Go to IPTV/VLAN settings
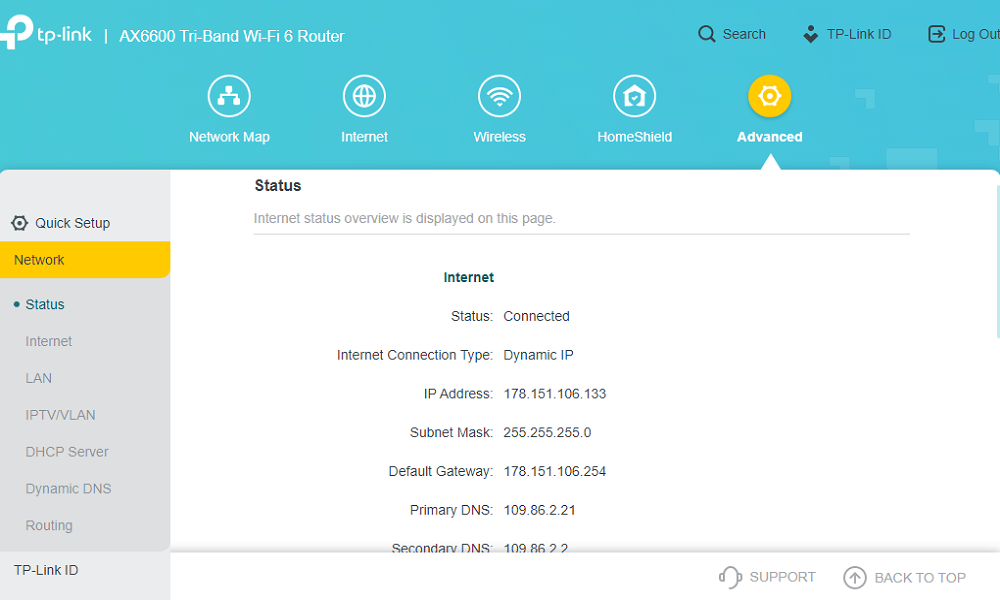The width and height of the screenshot is (1000, 600). (60, 415)
